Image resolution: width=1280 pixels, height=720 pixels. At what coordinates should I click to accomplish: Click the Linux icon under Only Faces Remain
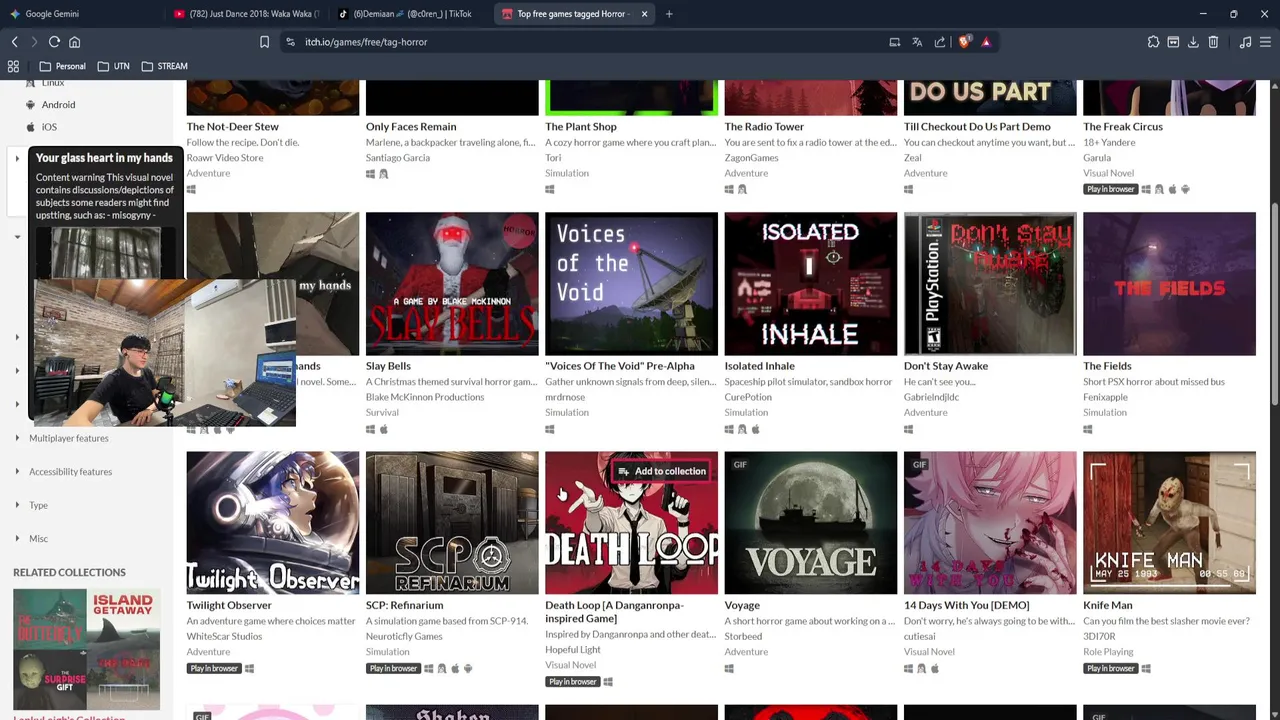383,174
